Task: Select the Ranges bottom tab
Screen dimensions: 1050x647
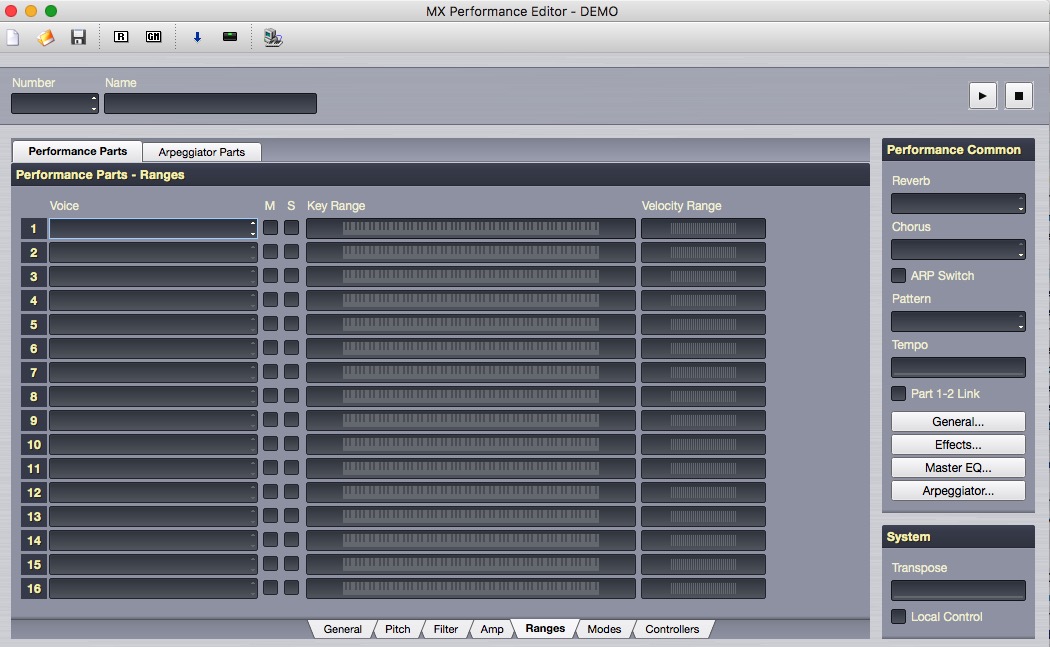Action: (x=545, y=628)
